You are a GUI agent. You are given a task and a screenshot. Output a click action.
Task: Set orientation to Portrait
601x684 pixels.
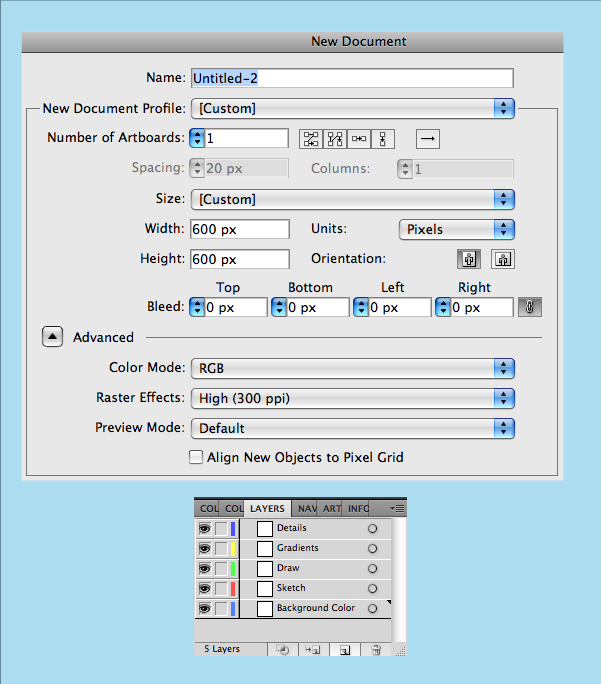coord(468,259)
